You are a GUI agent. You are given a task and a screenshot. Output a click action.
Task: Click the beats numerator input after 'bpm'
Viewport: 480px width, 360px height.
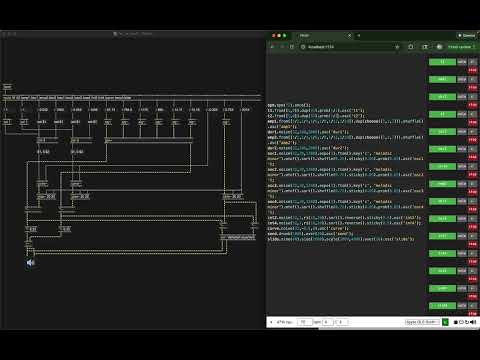328,322
